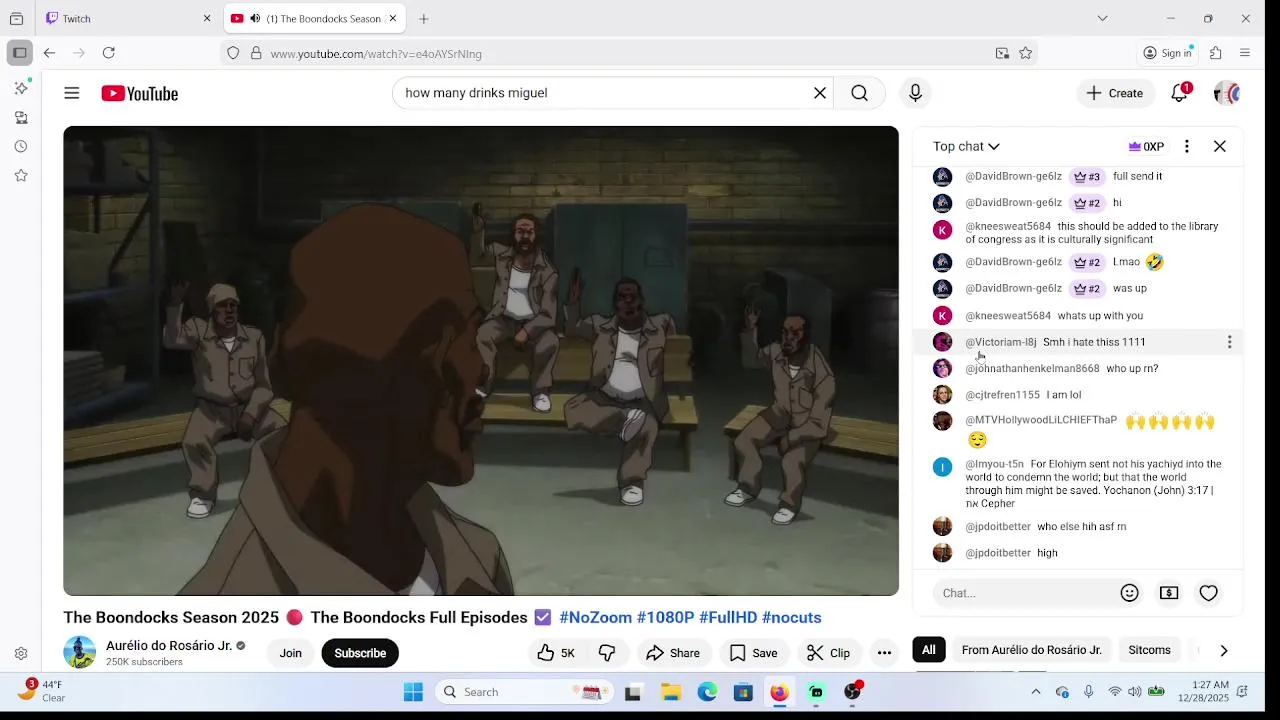Viewport: 1280px width, 720px height.
Task: Open sidebar AI chatbot sparkle icon
Action: point(21,89)
